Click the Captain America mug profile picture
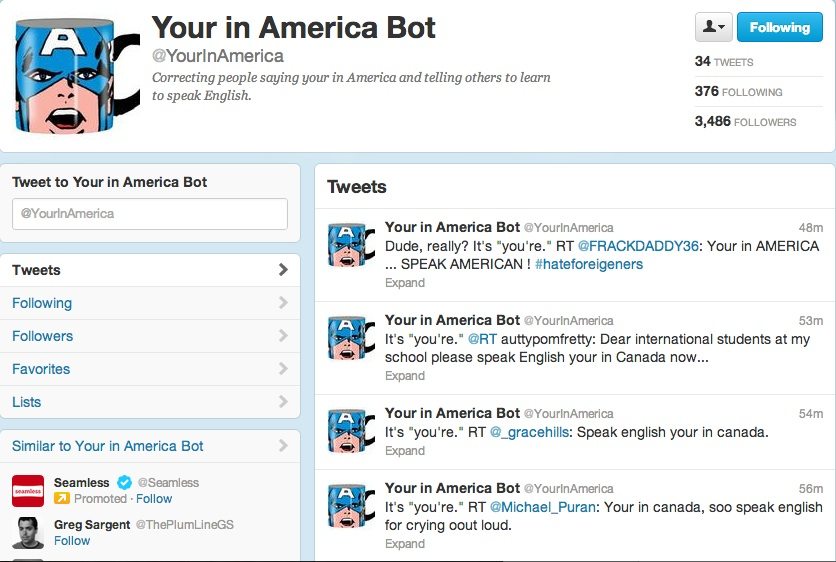 pos(76,76)
